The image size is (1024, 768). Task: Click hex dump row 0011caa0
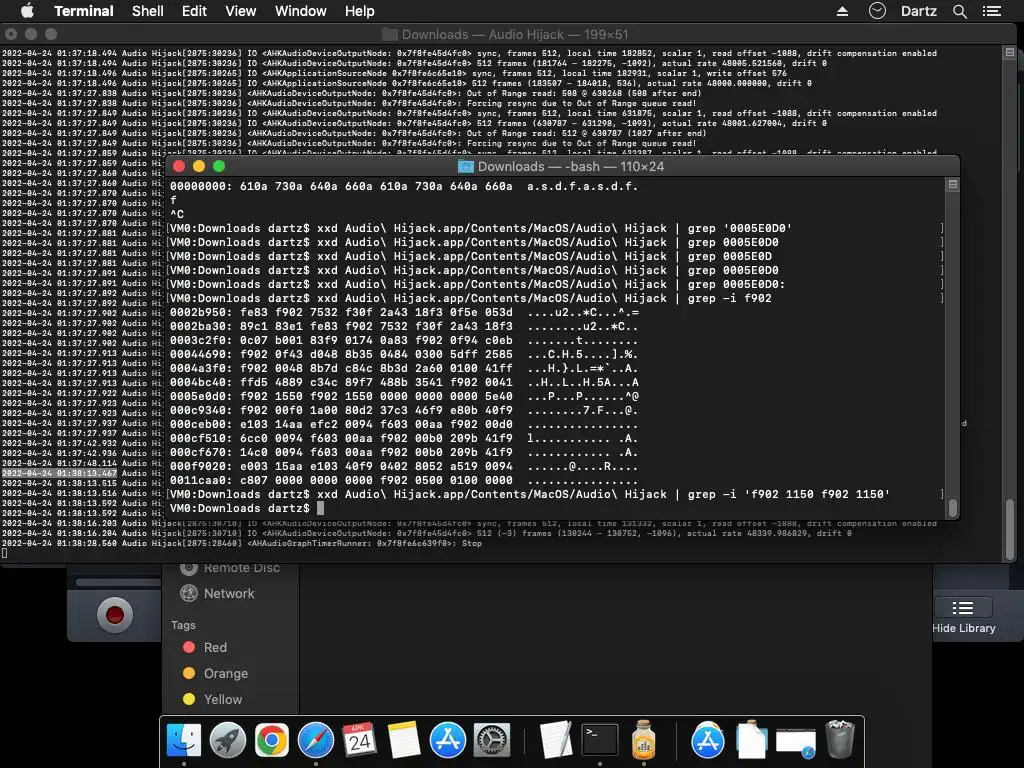tap(404, 481)
